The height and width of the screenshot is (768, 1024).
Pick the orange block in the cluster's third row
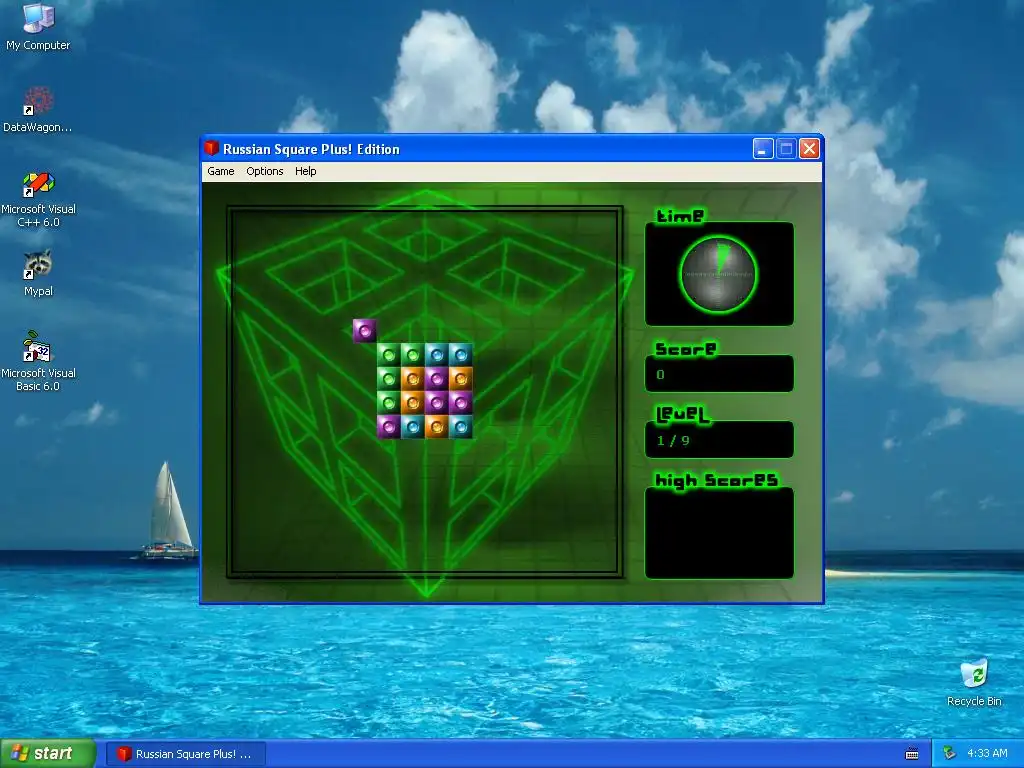coord(413,403)
